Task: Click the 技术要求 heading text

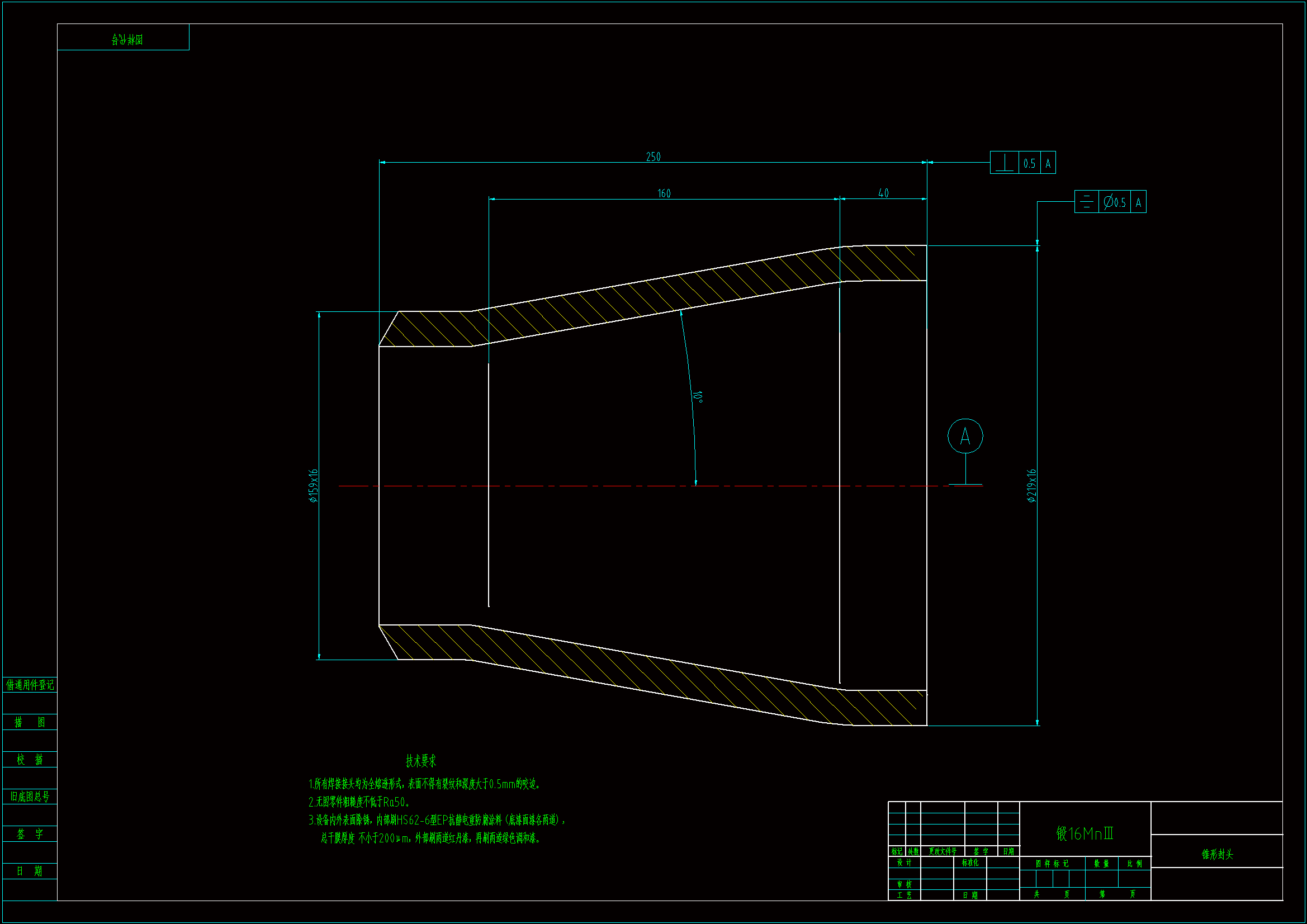Action: pyautogui.click(x=421, y=761)
